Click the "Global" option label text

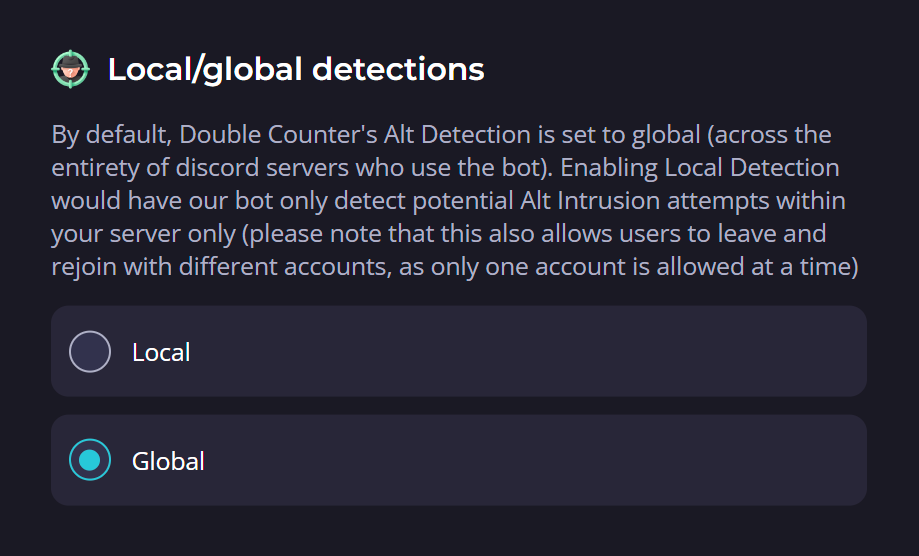(168, 461)
